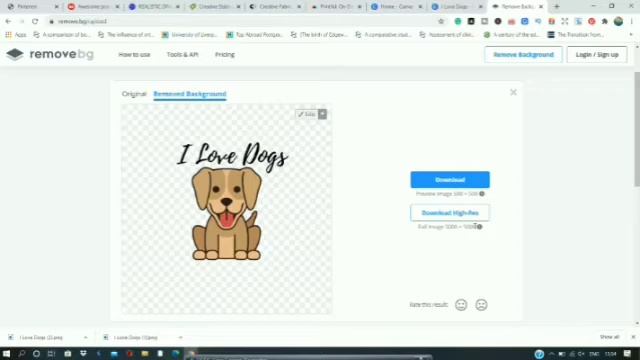Click the Remove Background header button
Image resolution: width=640 pixels, height=360 pixels.
[x=523, y=55]
